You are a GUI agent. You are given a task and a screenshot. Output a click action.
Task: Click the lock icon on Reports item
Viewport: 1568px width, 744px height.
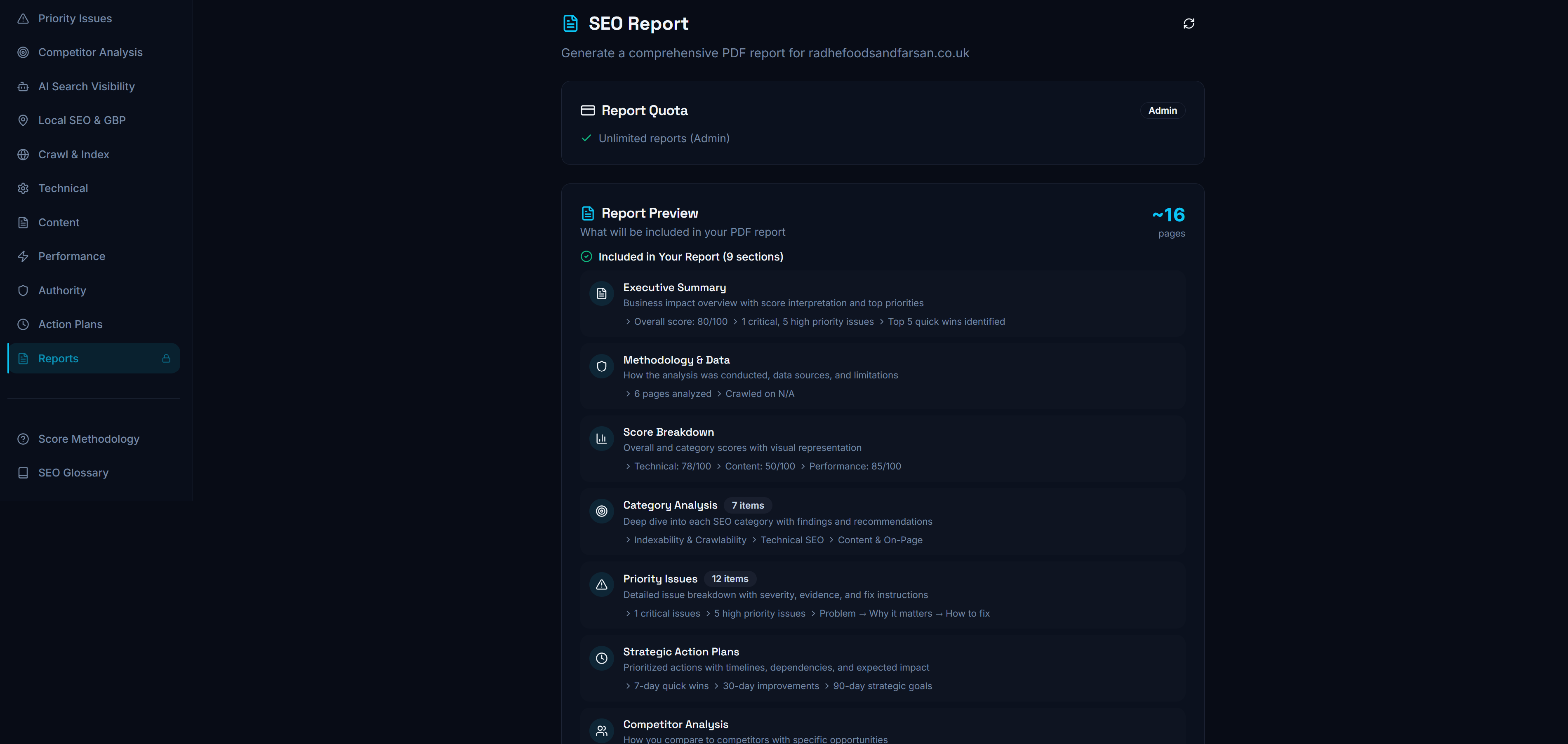click(x=166, y=358)
